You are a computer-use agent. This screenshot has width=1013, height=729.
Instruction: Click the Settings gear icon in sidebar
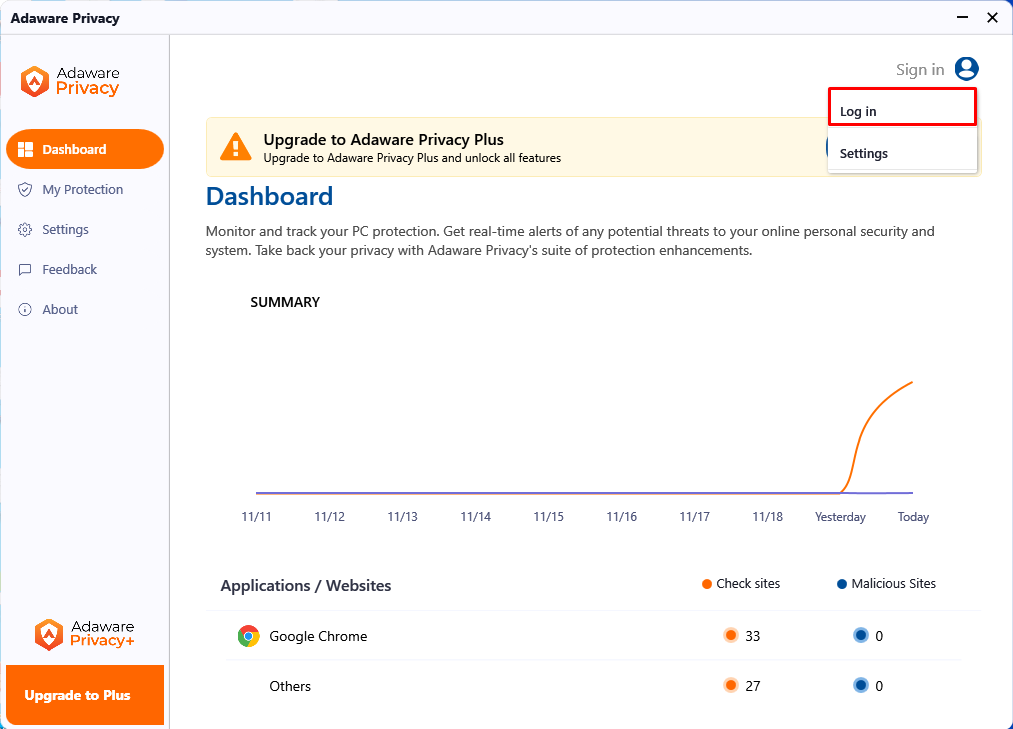coord(24,229)
